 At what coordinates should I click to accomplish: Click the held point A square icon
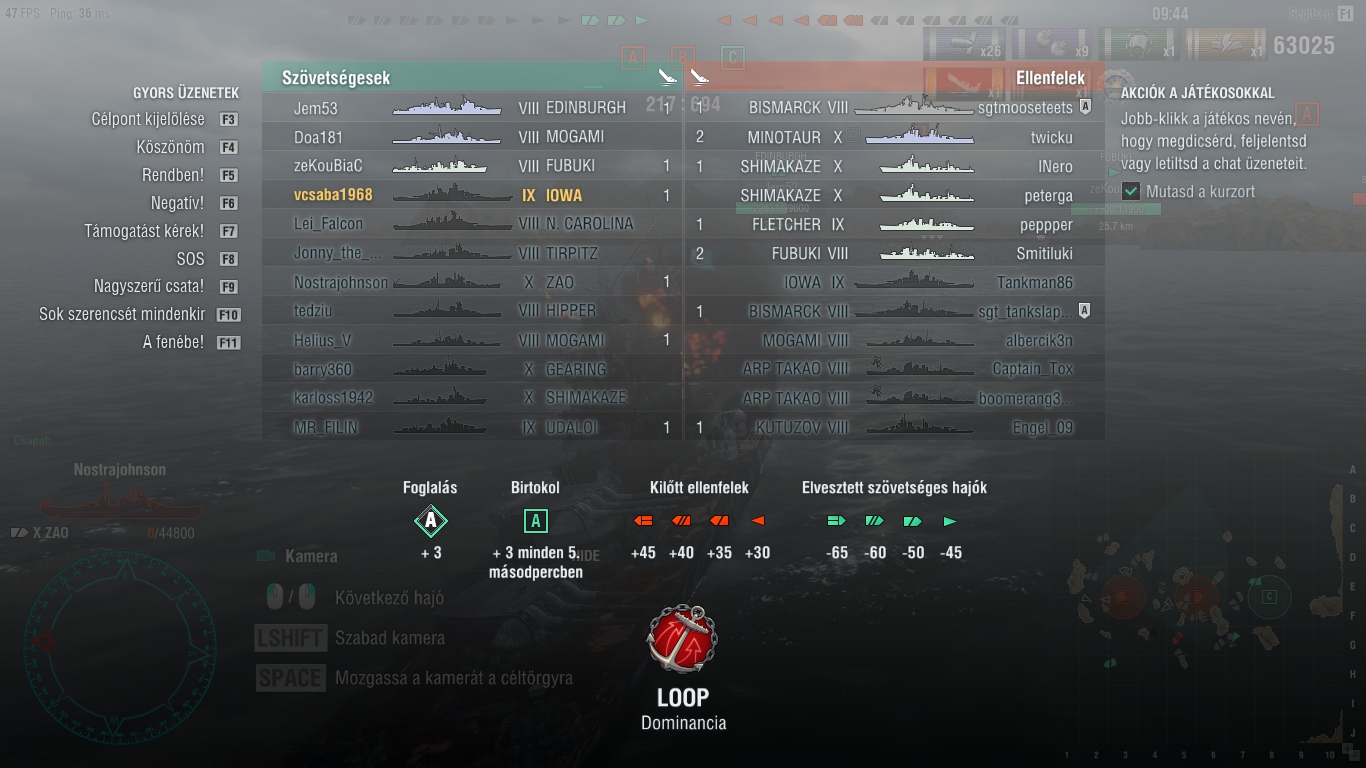[x=536, y=521]
